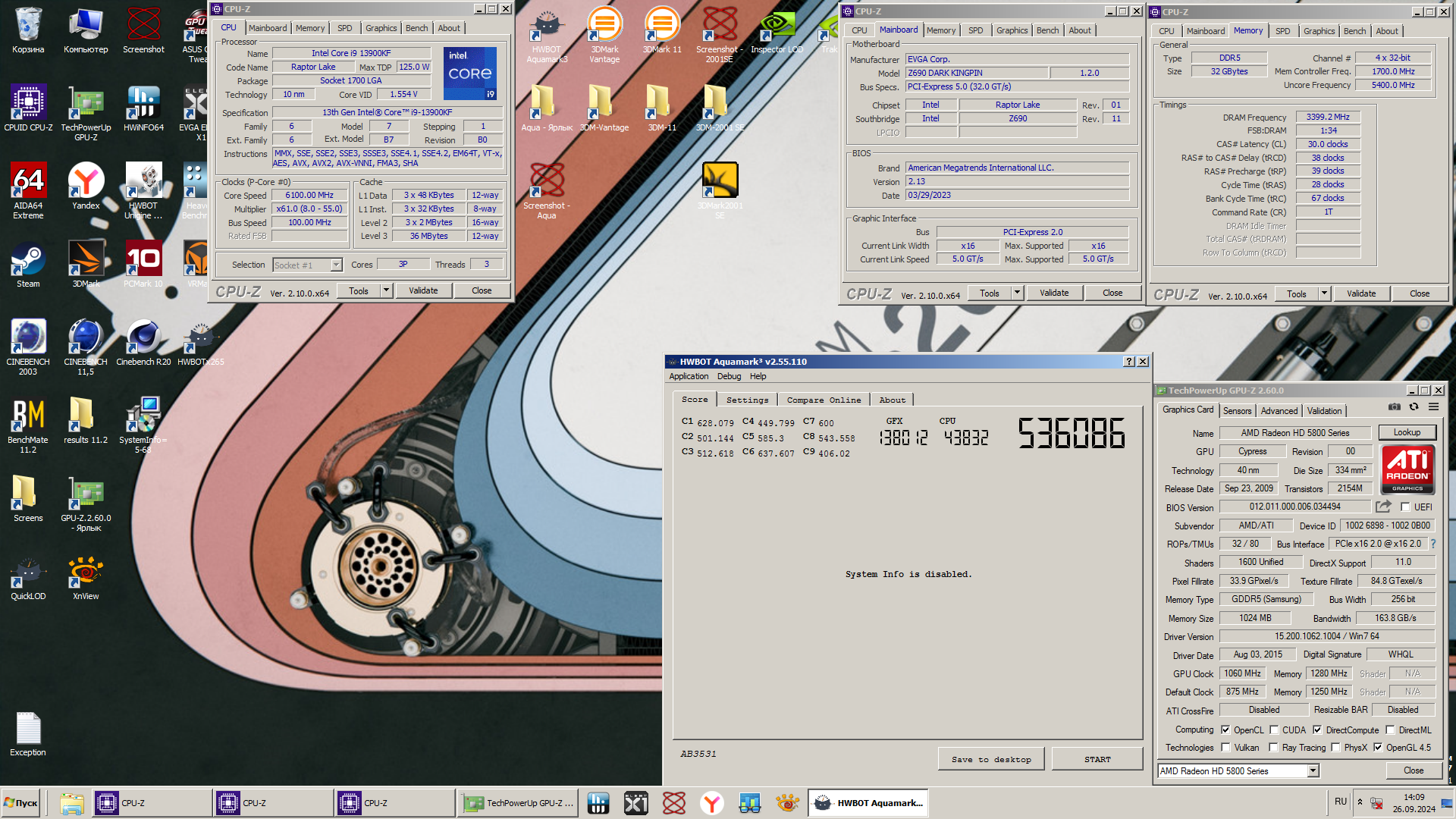This screenshot has height=819, width=1456.
Task: Open the QuickLOD desktop icon
Action: pyautogui.click(x=28, y=580)
